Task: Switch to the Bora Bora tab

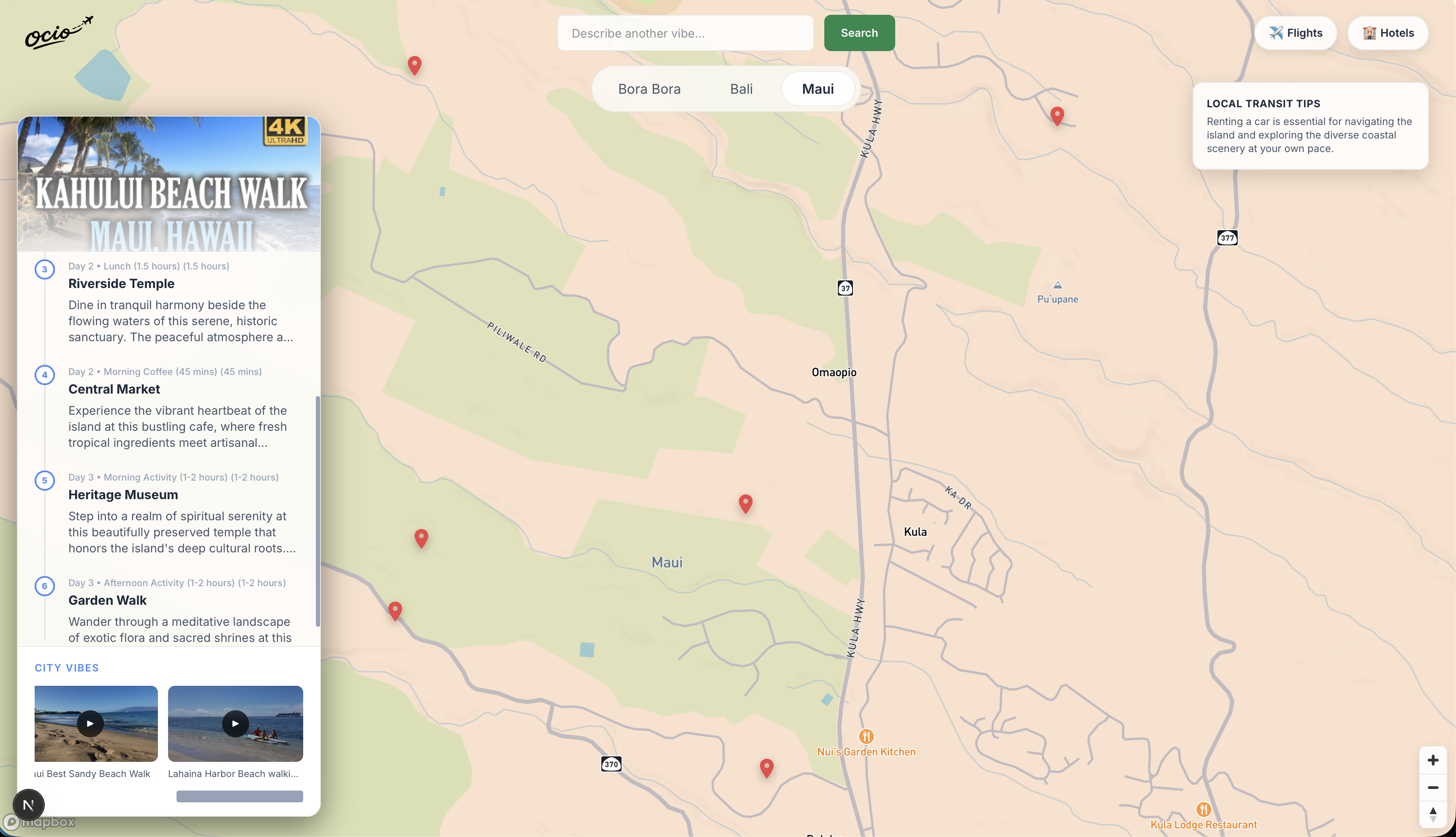Action: 649,89
